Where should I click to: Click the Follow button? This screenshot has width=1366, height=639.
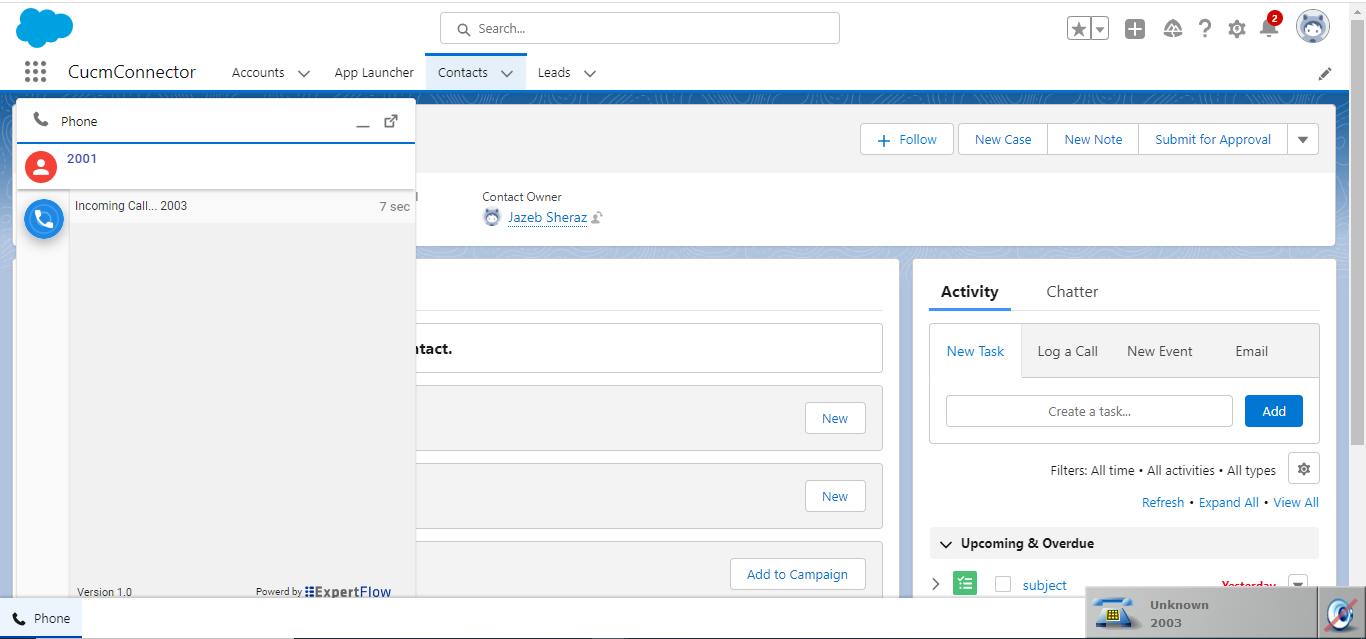click(x=908, y=140)
